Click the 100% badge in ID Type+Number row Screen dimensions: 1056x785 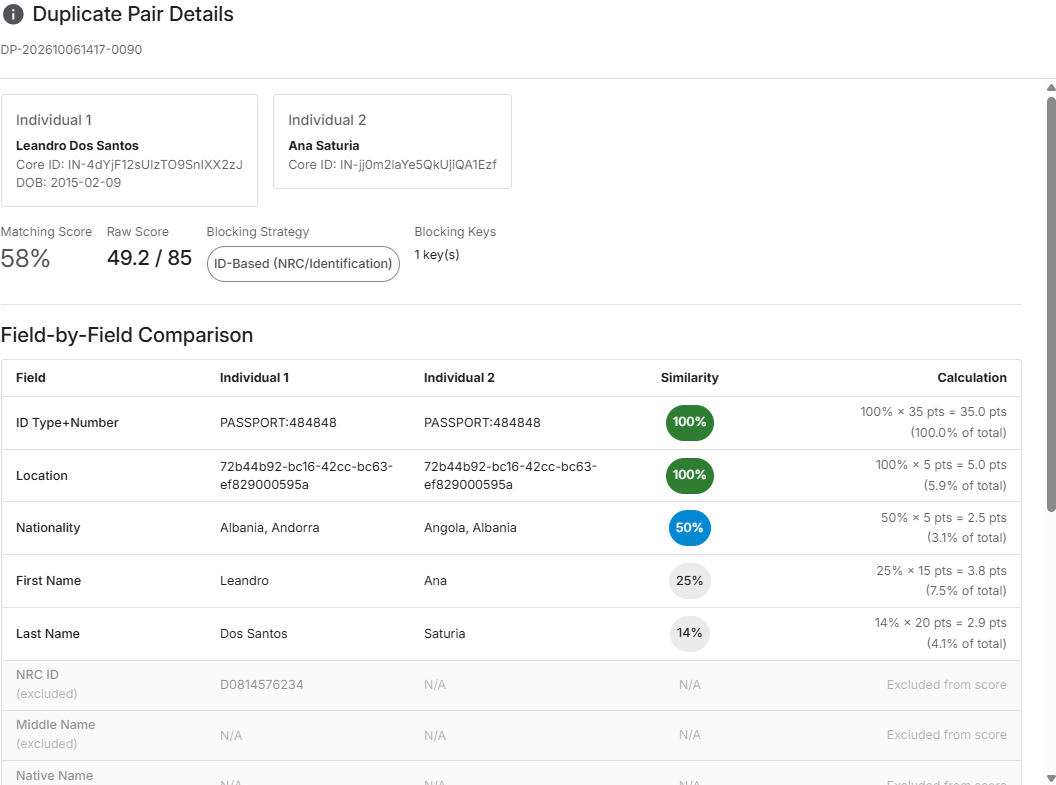coord(690,423)
